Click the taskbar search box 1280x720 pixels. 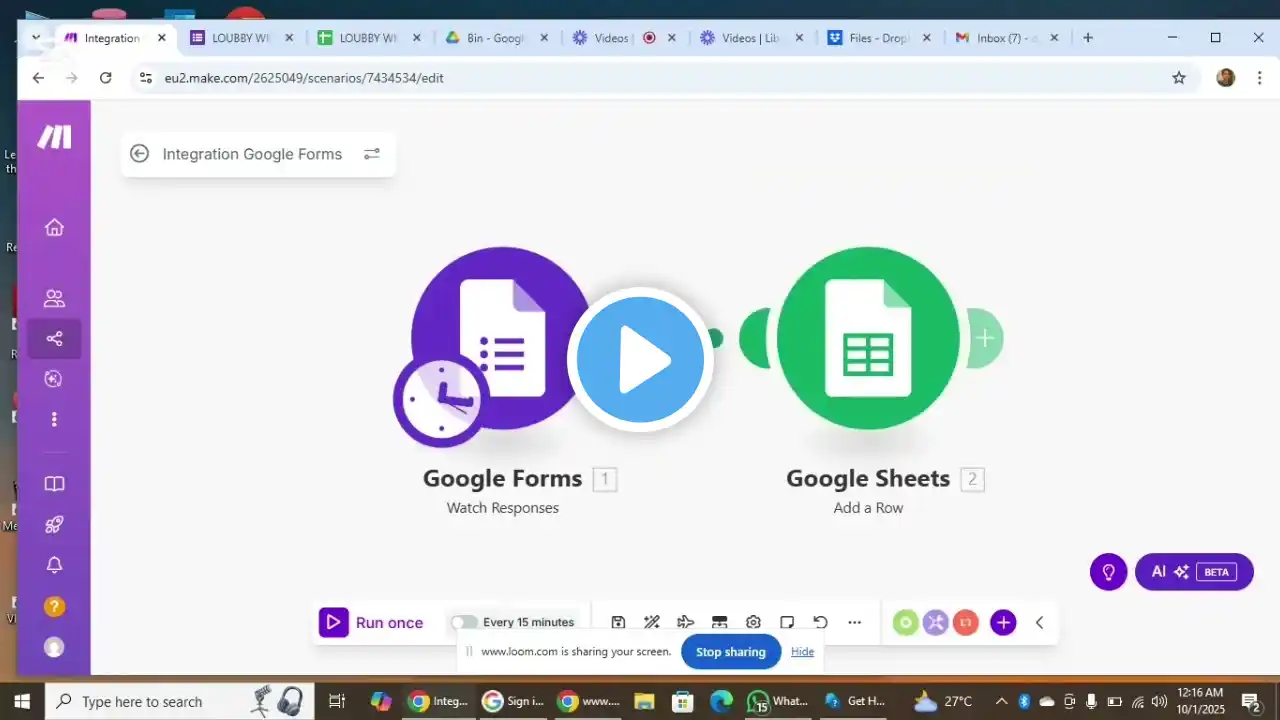pos(180,701)
